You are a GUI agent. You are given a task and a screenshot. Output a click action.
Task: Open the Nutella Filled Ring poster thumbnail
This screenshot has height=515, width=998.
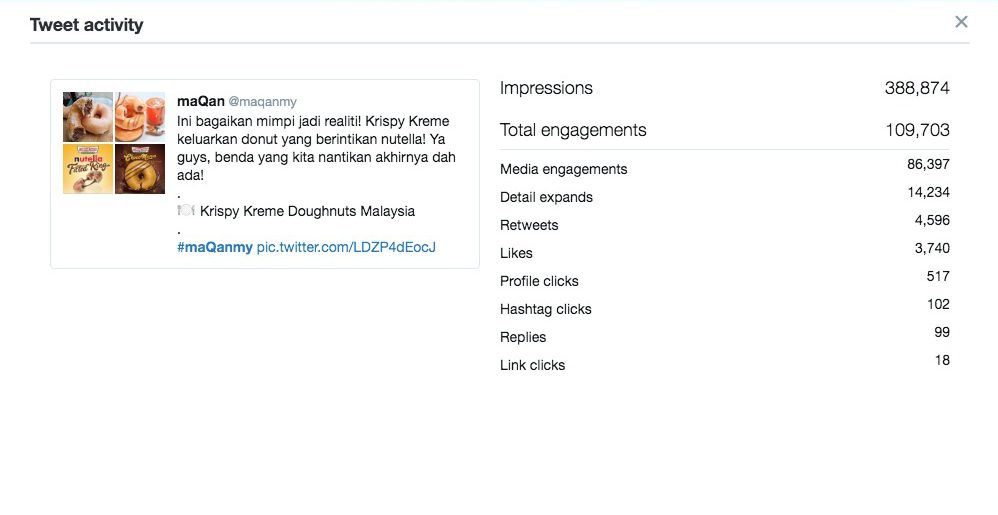[x=88, y=169]
